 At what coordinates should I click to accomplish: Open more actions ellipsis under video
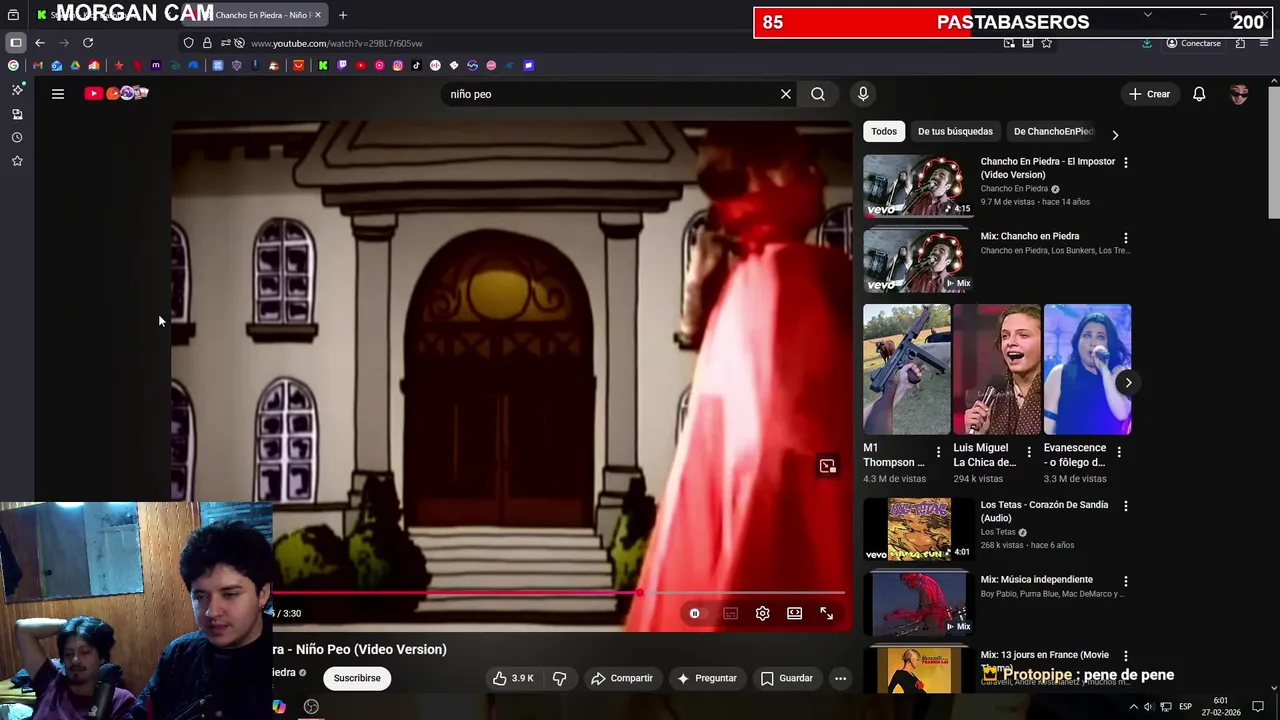840,678
